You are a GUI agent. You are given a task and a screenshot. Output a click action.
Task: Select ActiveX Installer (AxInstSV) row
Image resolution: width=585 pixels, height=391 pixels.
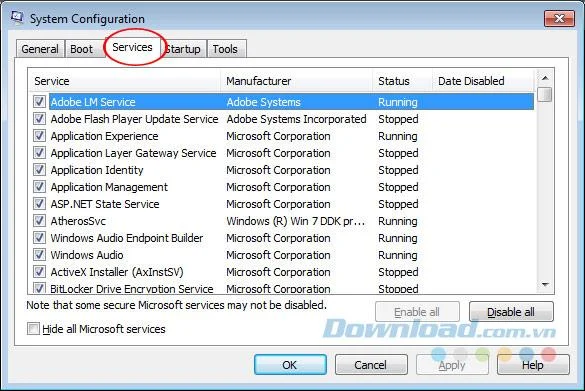click(284, 272)
